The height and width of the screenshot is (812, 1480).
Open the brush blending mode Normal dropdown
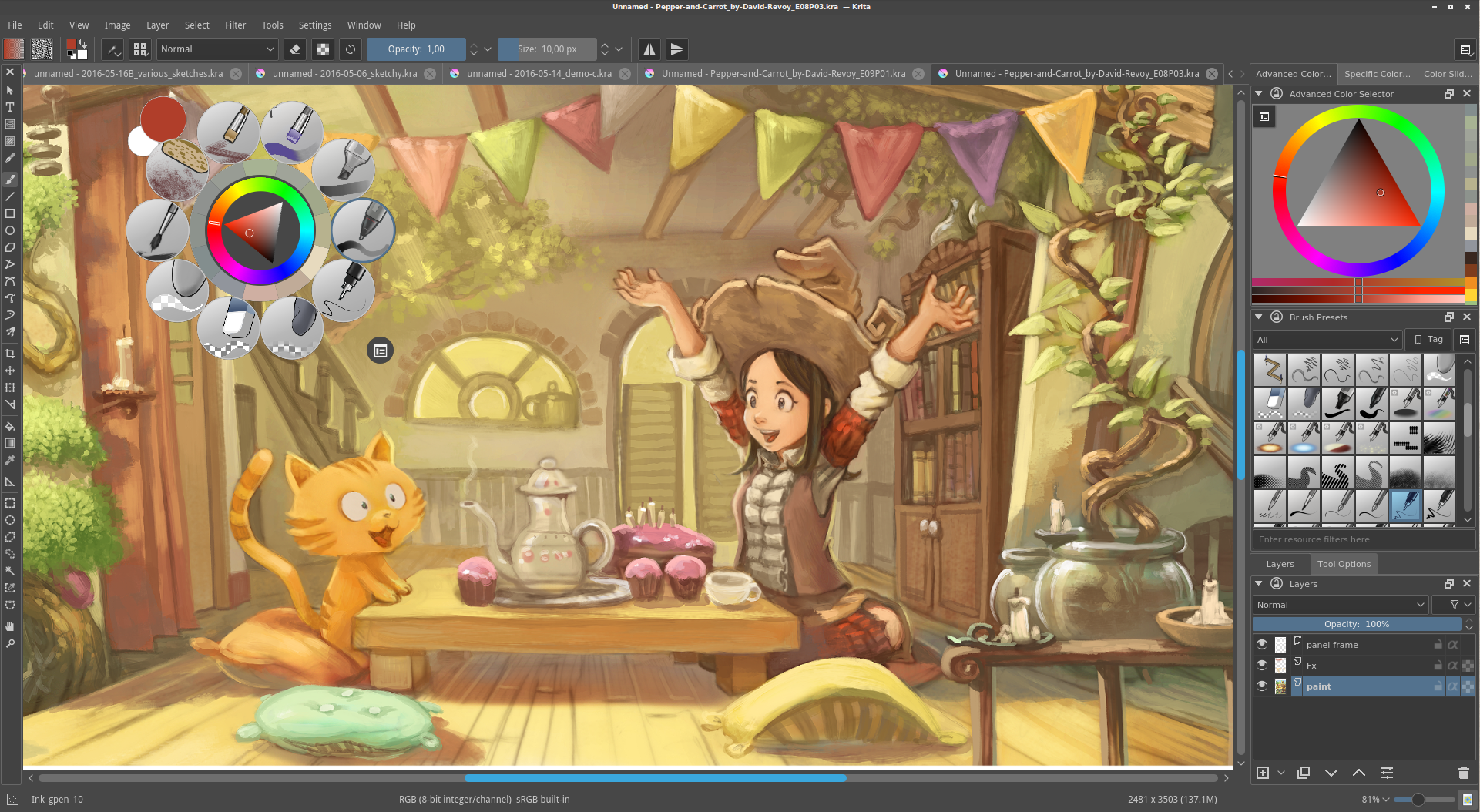point(216,49)
